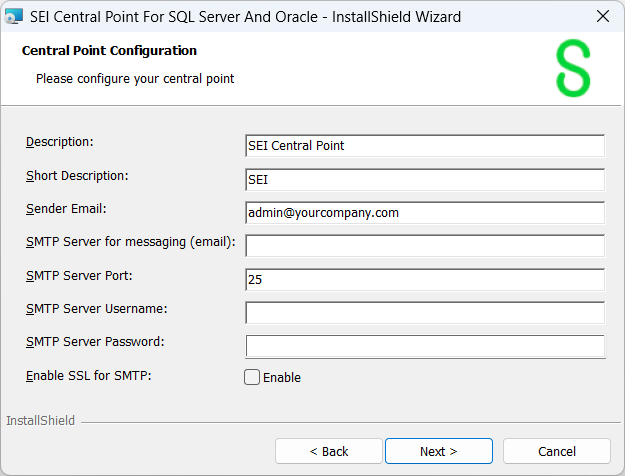Click the "Central Point Configuration" heading

point(109,51)
